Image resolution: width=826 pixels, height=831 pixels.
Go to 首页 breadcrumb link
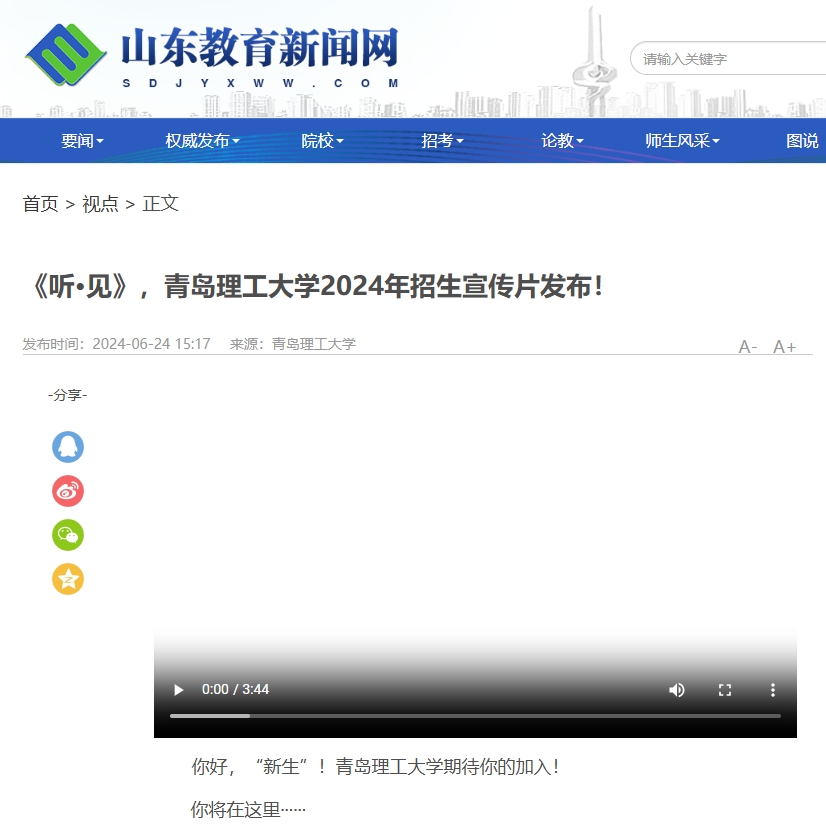coord(41,204)
